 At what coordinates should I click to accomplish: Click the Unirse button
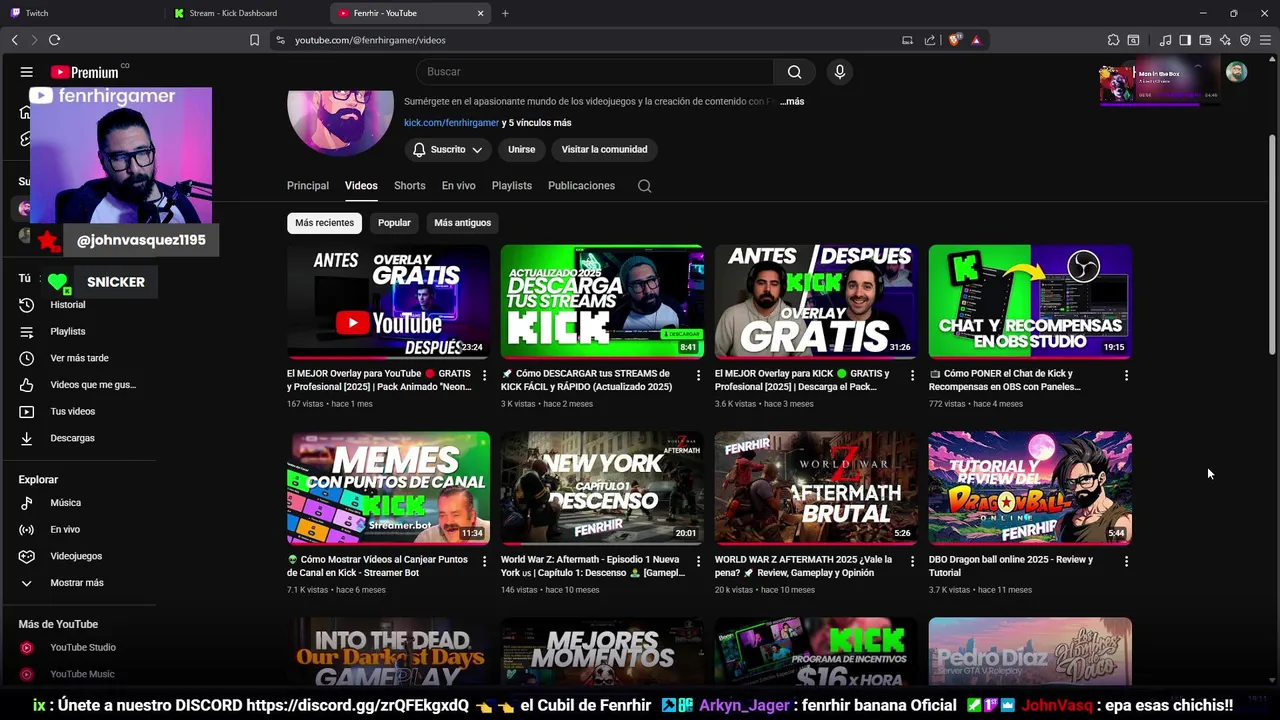click(522, 150)
